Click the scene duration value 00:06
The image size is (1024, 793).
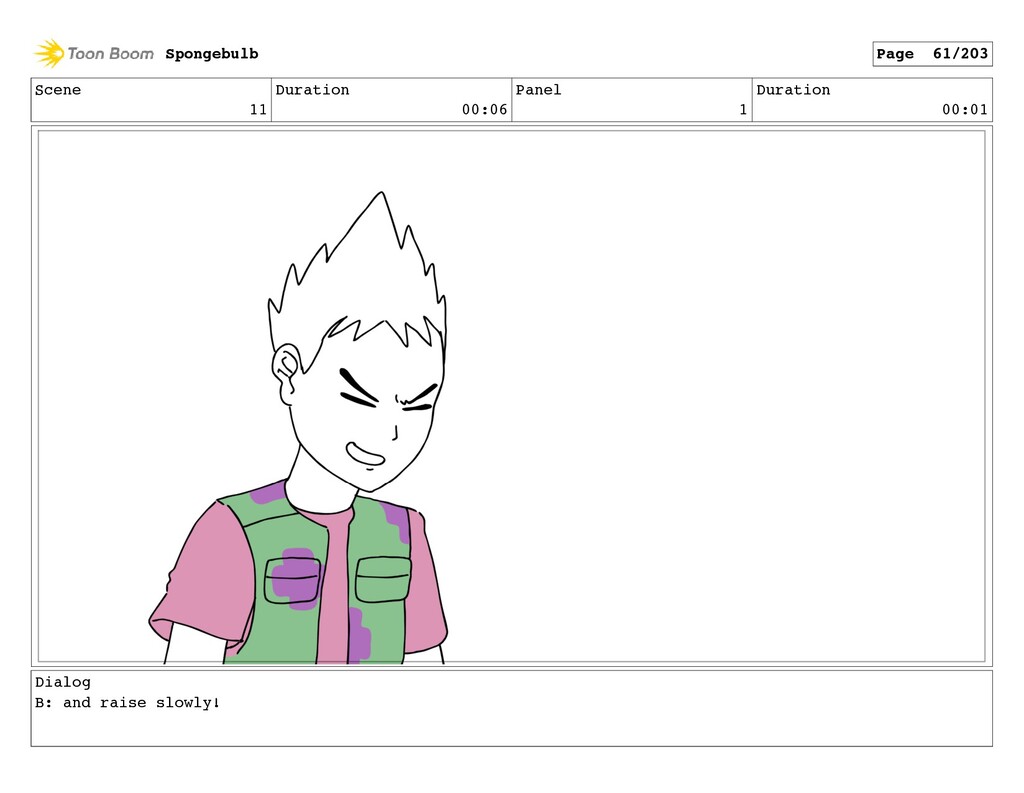click(484, 110)
